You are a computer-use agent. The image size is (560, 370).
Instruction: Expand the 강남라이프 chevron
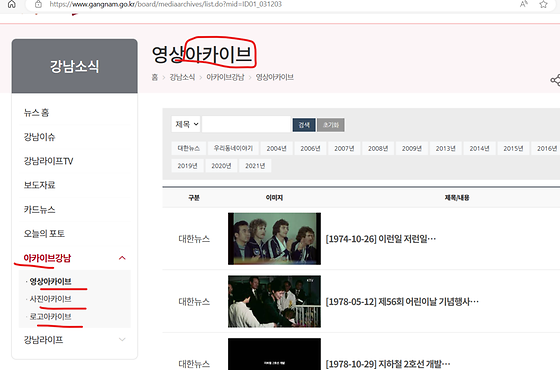pyautogui.click(x=122, y=339)
